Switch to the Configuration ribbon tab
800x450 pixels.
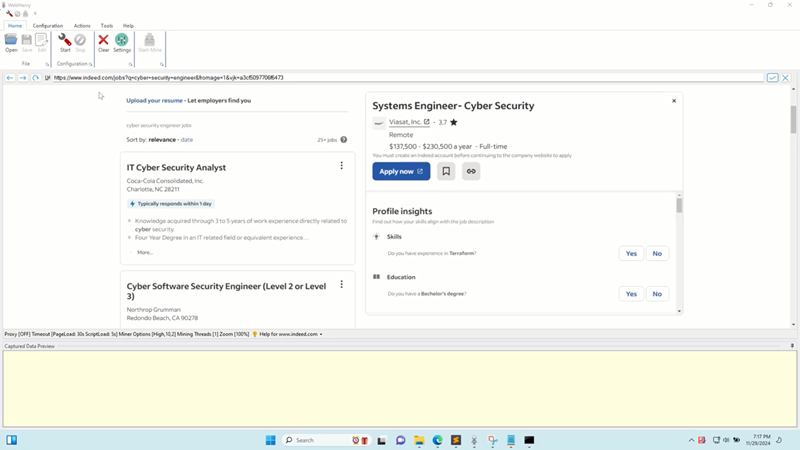point(47,26)
